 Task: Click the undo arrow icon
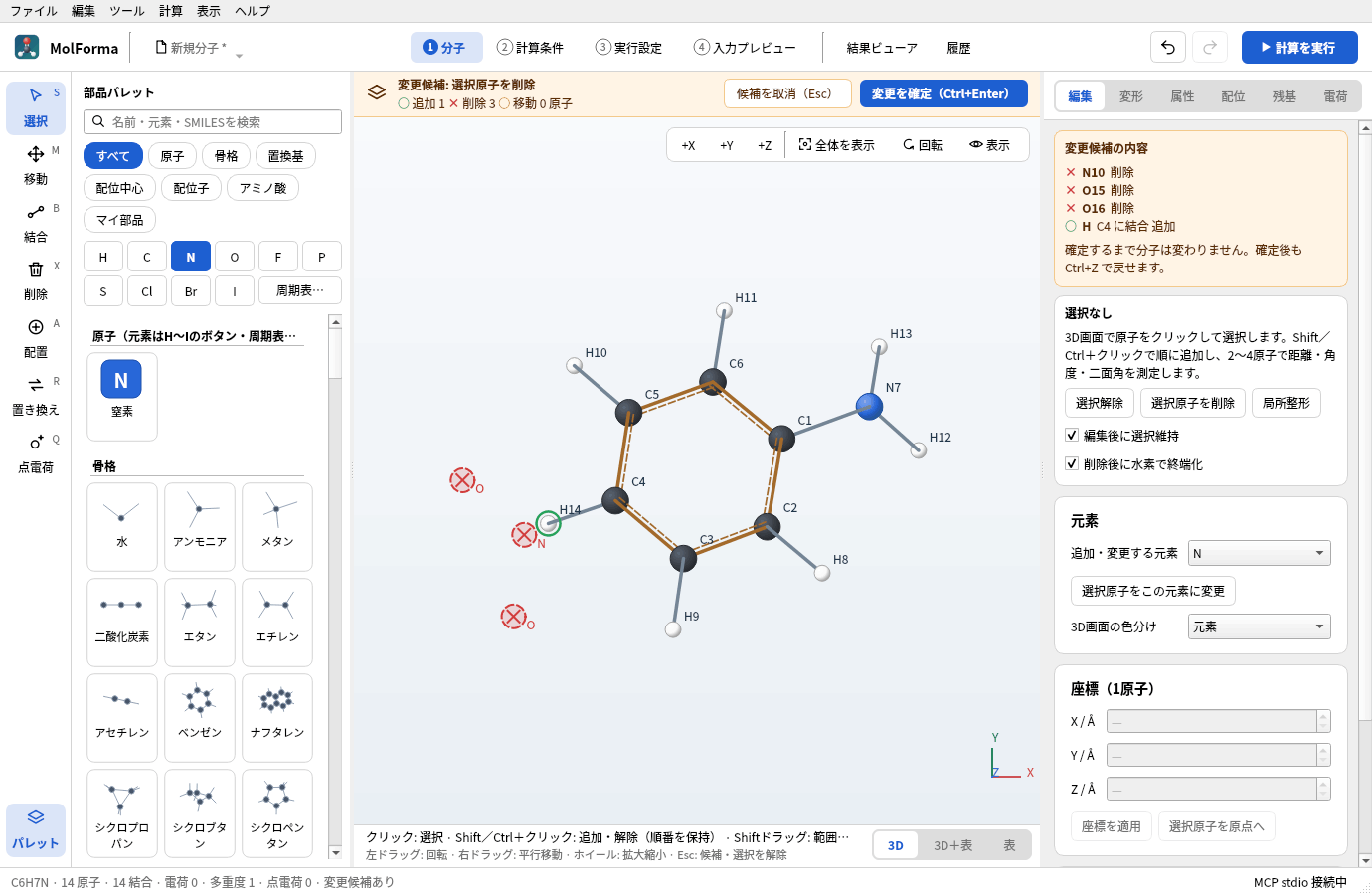(1168, 47)
